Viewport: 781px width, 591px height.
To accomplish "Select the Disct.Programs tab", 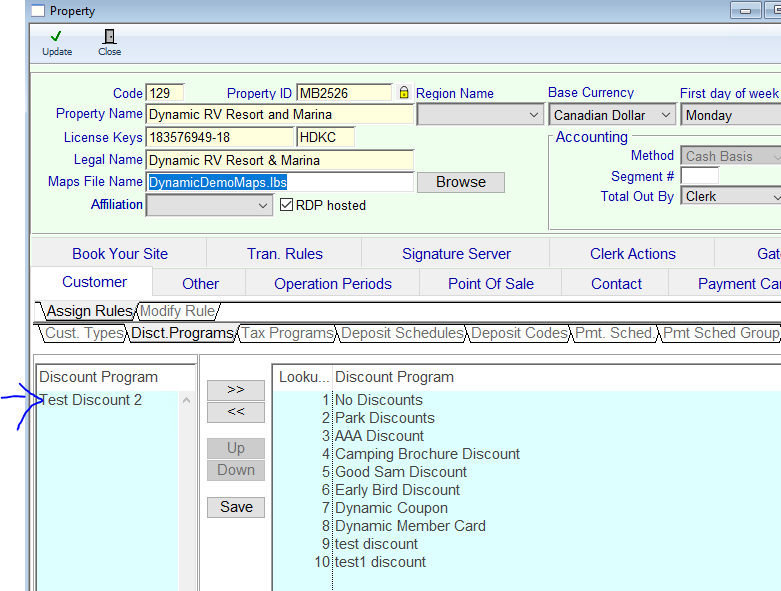I will coord(182,333).
